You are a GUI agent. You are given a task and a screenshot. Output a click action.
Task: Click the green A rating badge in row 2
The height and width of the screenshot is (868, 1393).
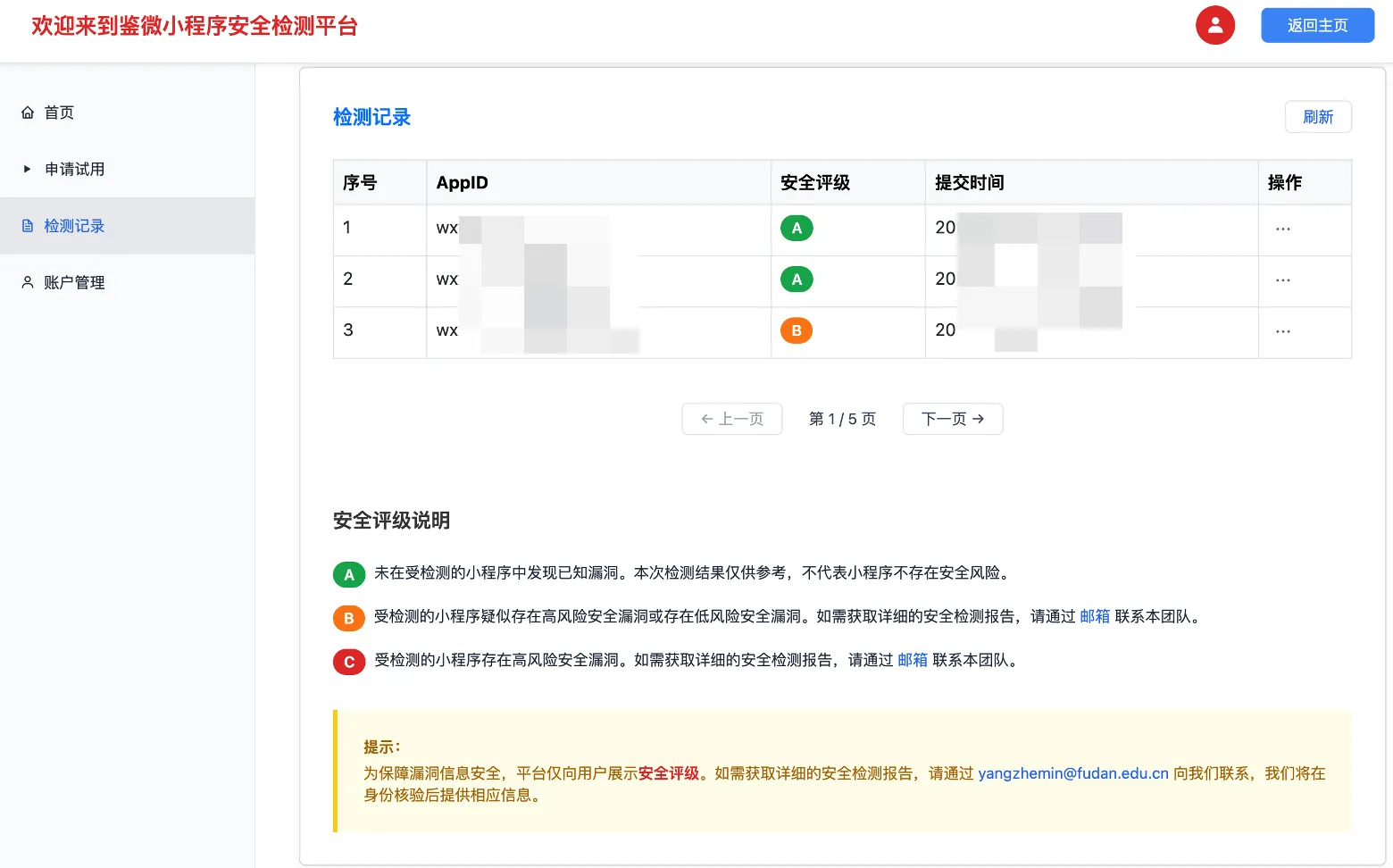[x=797, y=280]
